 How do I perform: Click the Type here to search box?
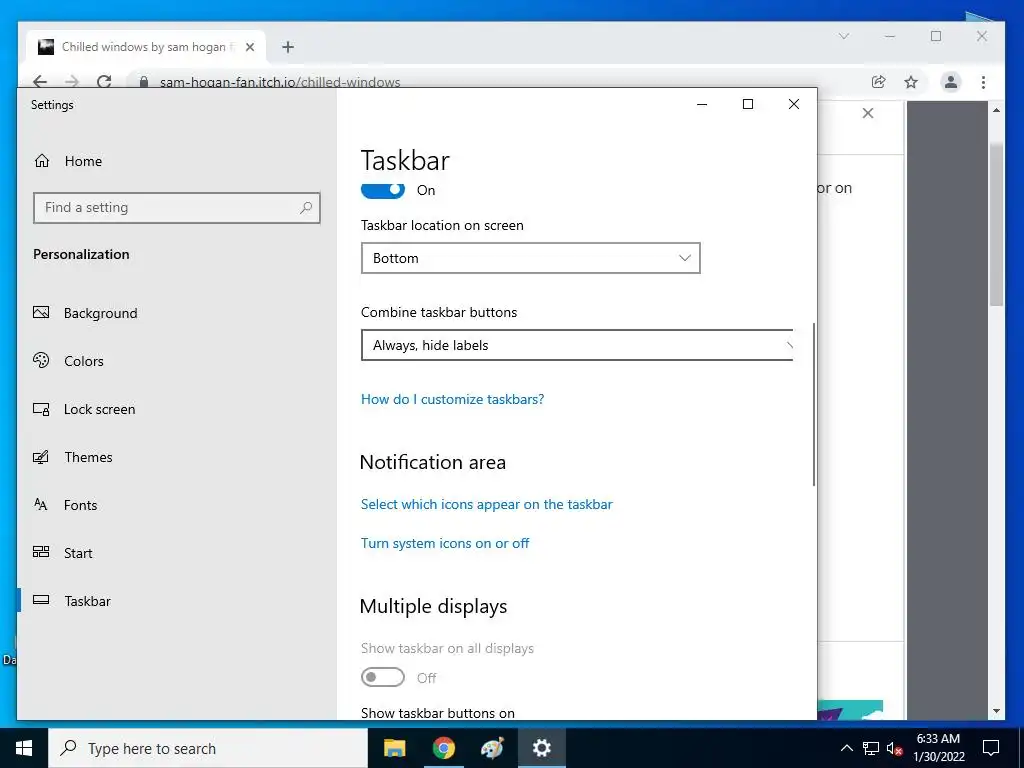click(x=208, y=748)
